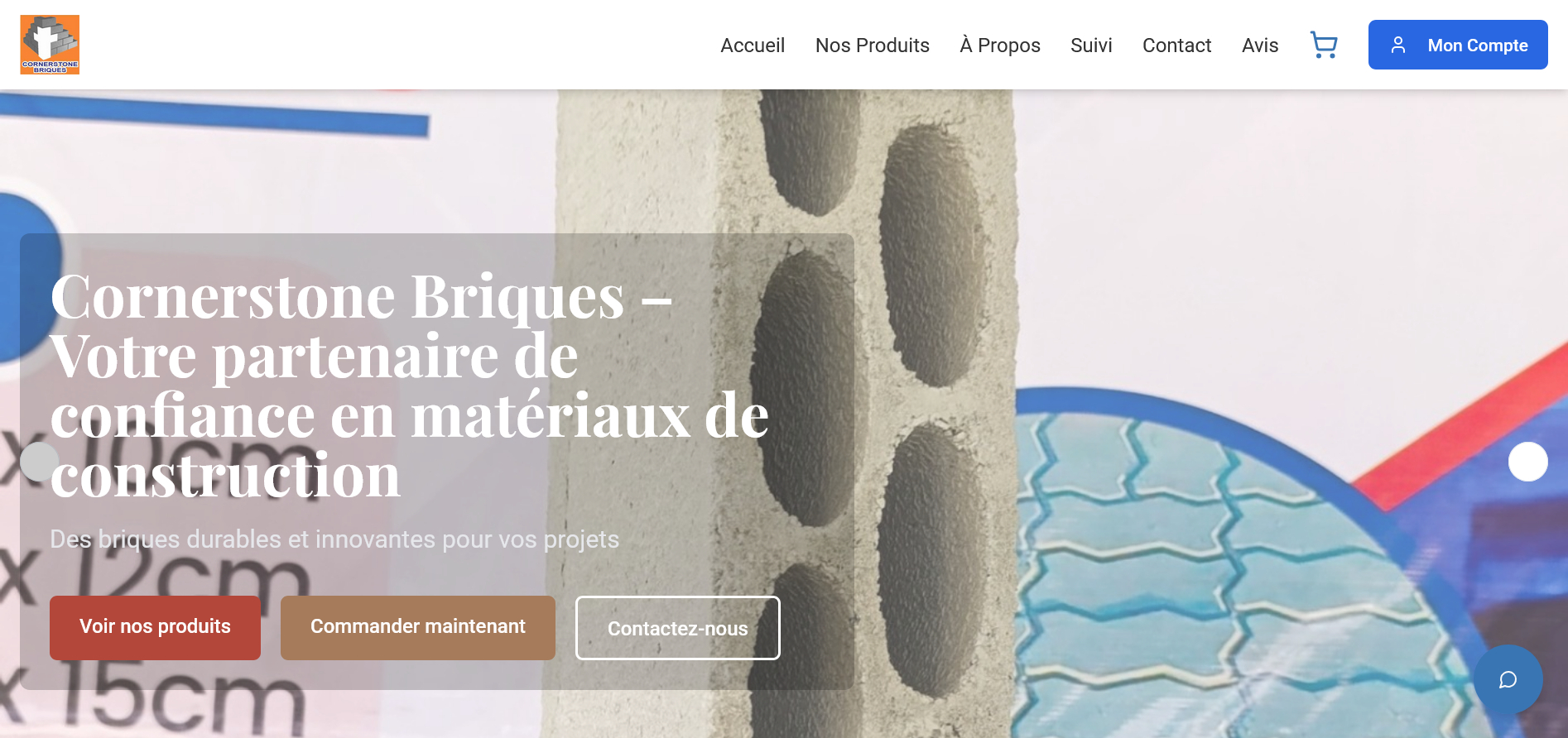Select Suivi in the navigation
Image resolution: width=1568 pixels, height=738 pixels.
click(1091, 46)
